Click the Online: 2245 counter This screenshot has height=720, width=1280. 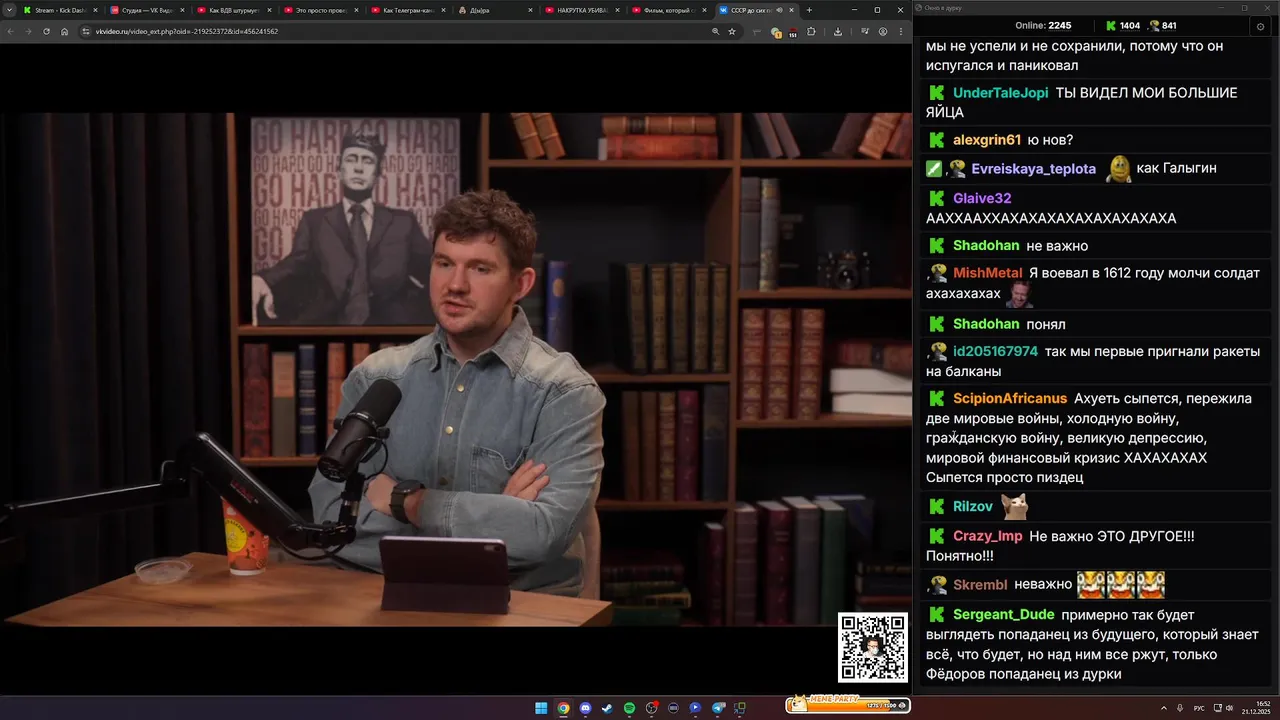pyautogui.click(x=1042, y=26)
